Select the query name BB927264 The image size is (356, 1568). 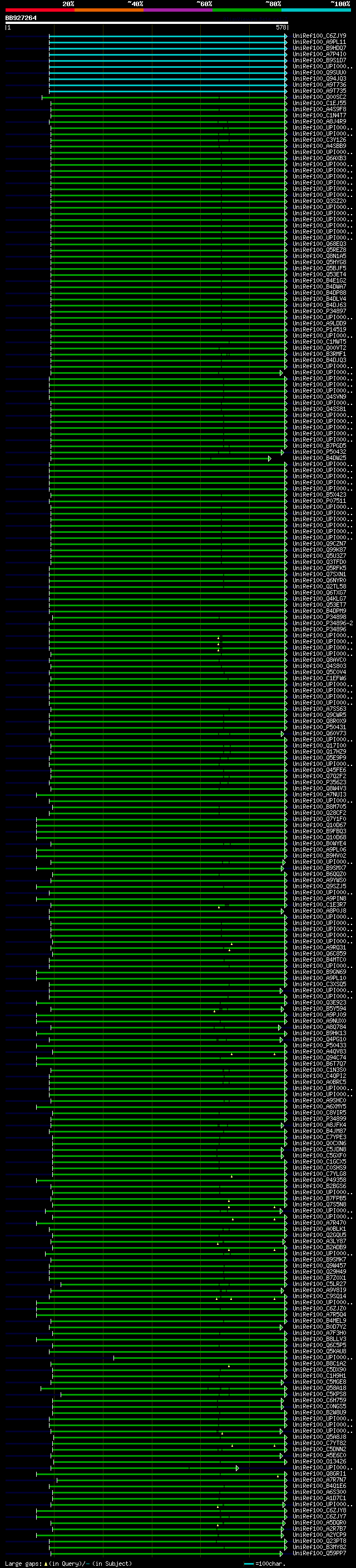point(21,18)
